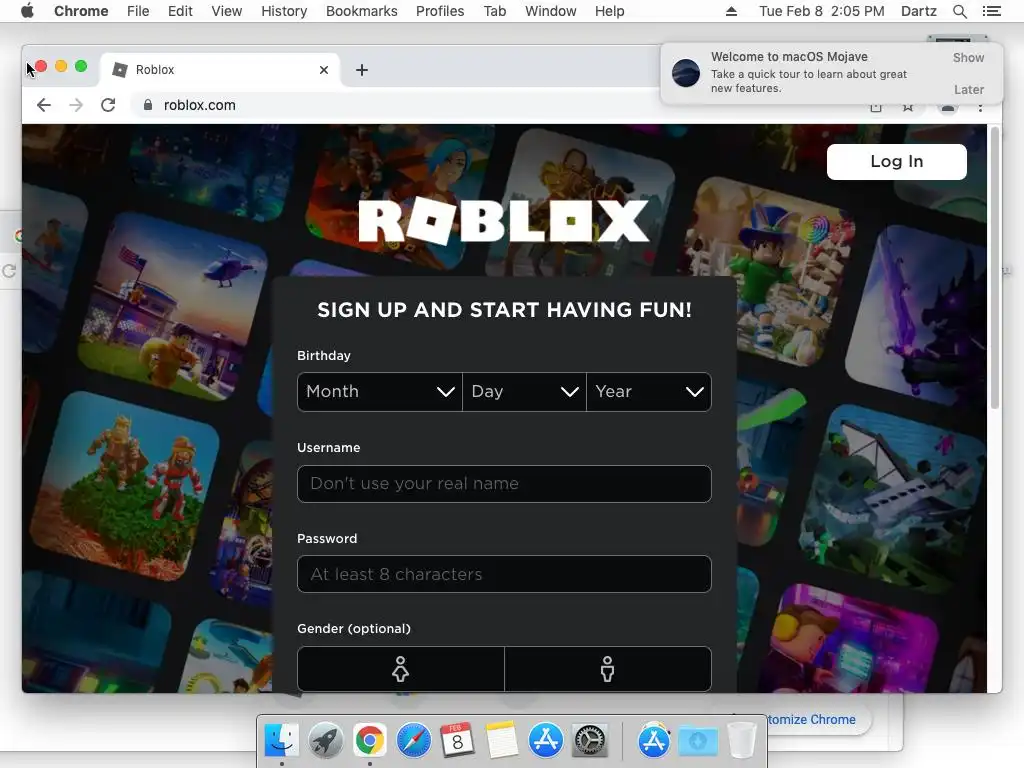
Task: Select the male gender icon
Action: point(607,669)
